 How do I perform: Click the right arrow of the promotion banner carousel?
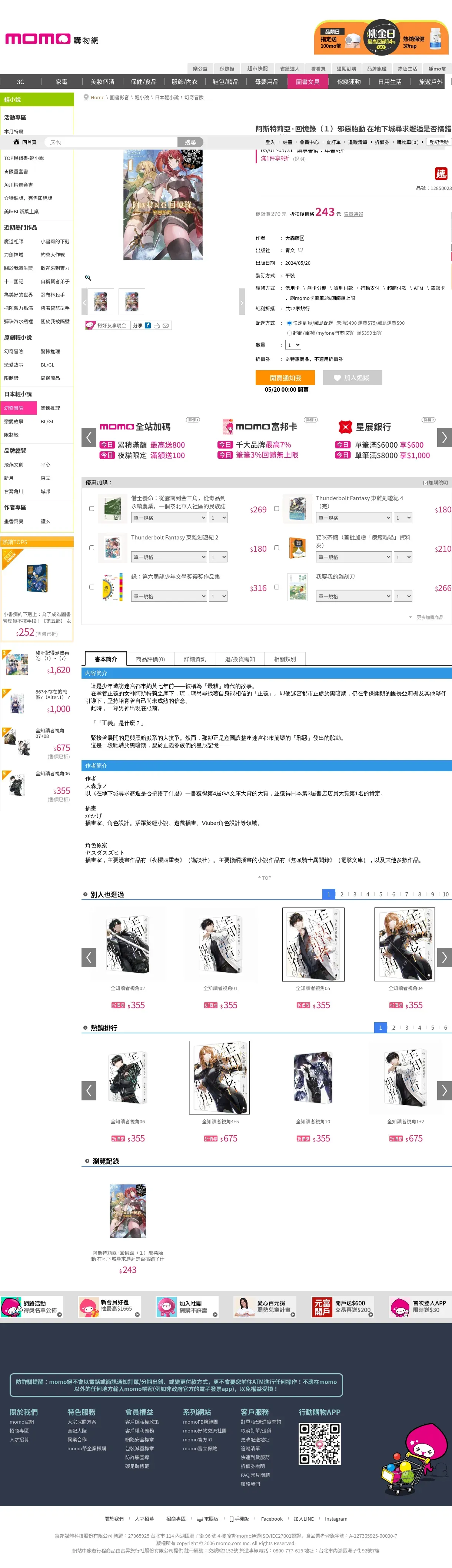(445, 437)
